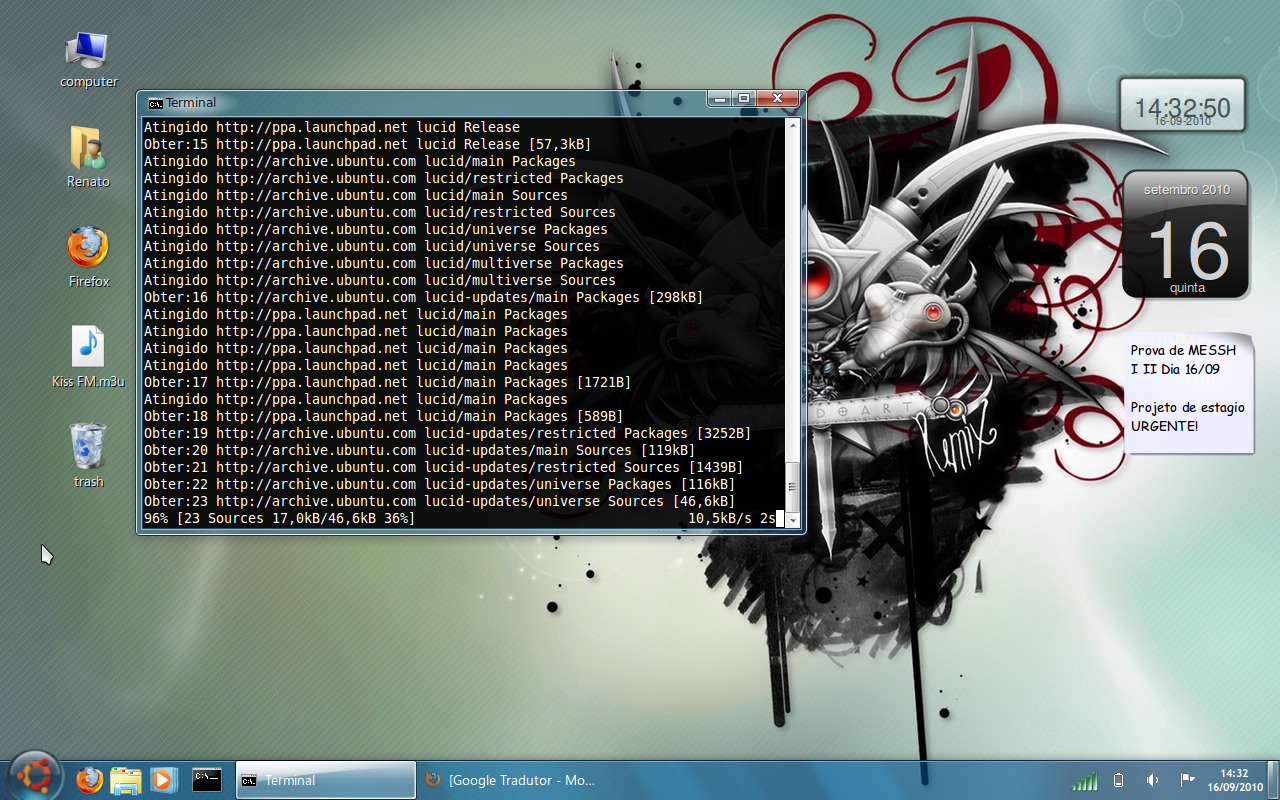The image size is (1280, 800).
Task: Click the terminal scrollbar up arrow
Action: pyautogui.click(x=793, y=126)
